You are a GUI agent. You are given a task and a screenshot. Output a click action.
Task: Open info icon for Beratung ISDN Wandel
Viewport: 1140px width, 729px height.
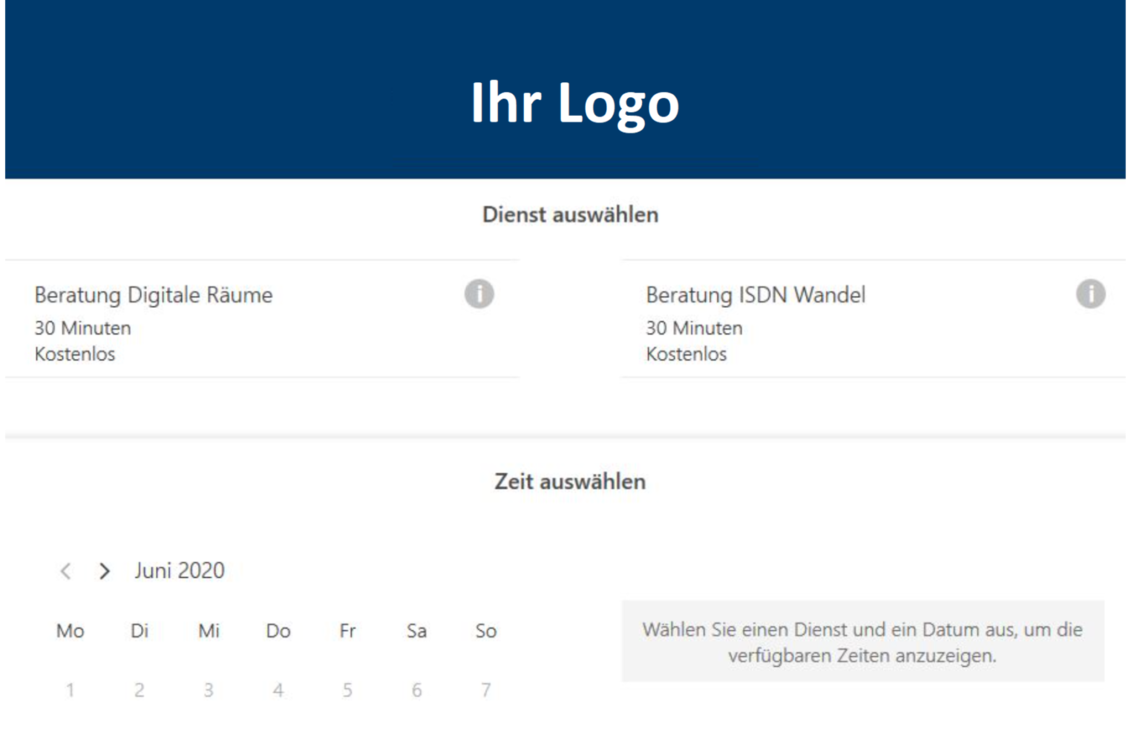(1091, 294)
